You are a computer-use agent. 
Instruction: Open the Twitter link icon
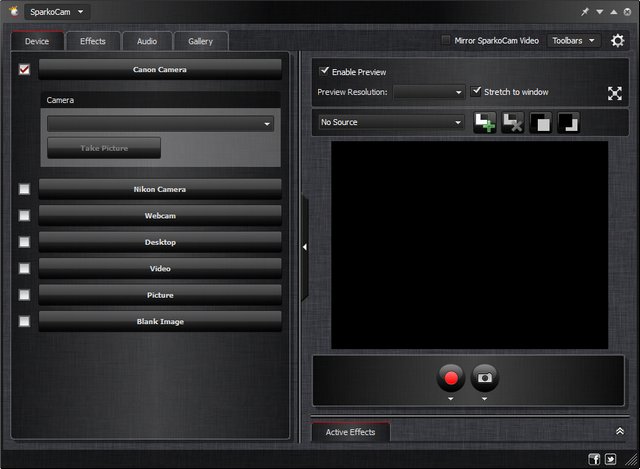tap(611, 459)
